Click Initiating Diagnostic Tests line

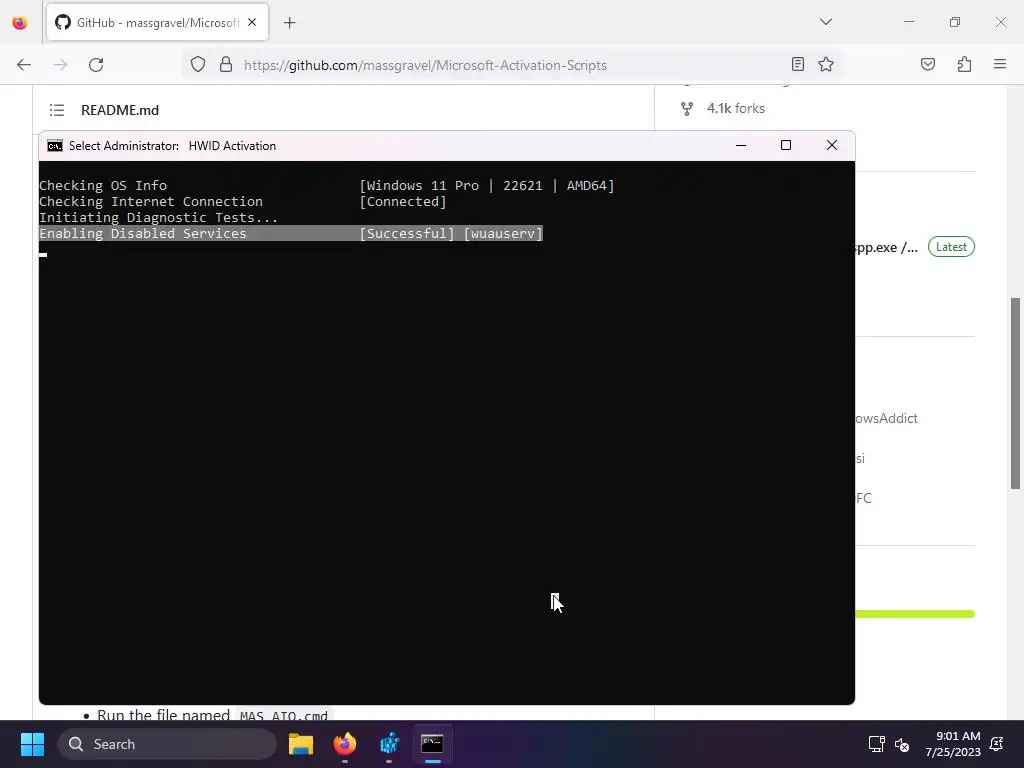click(159, 217)
